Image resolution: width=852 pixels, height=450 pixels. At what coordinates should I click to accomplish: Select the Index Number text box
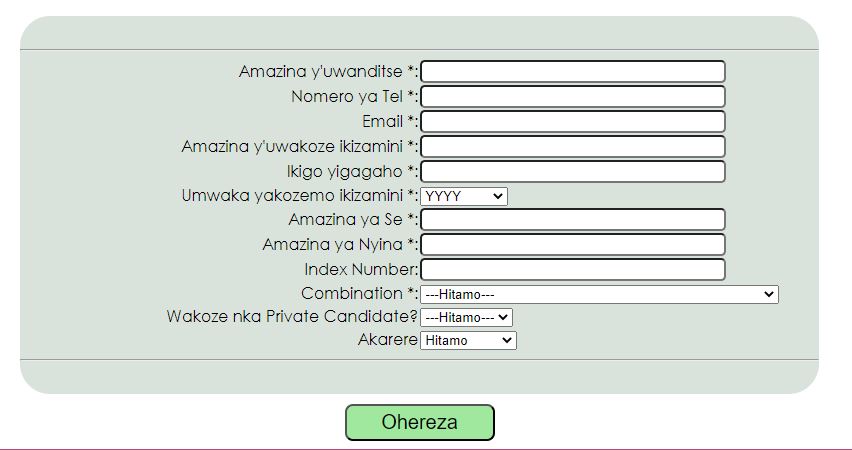tap(572, 269)
